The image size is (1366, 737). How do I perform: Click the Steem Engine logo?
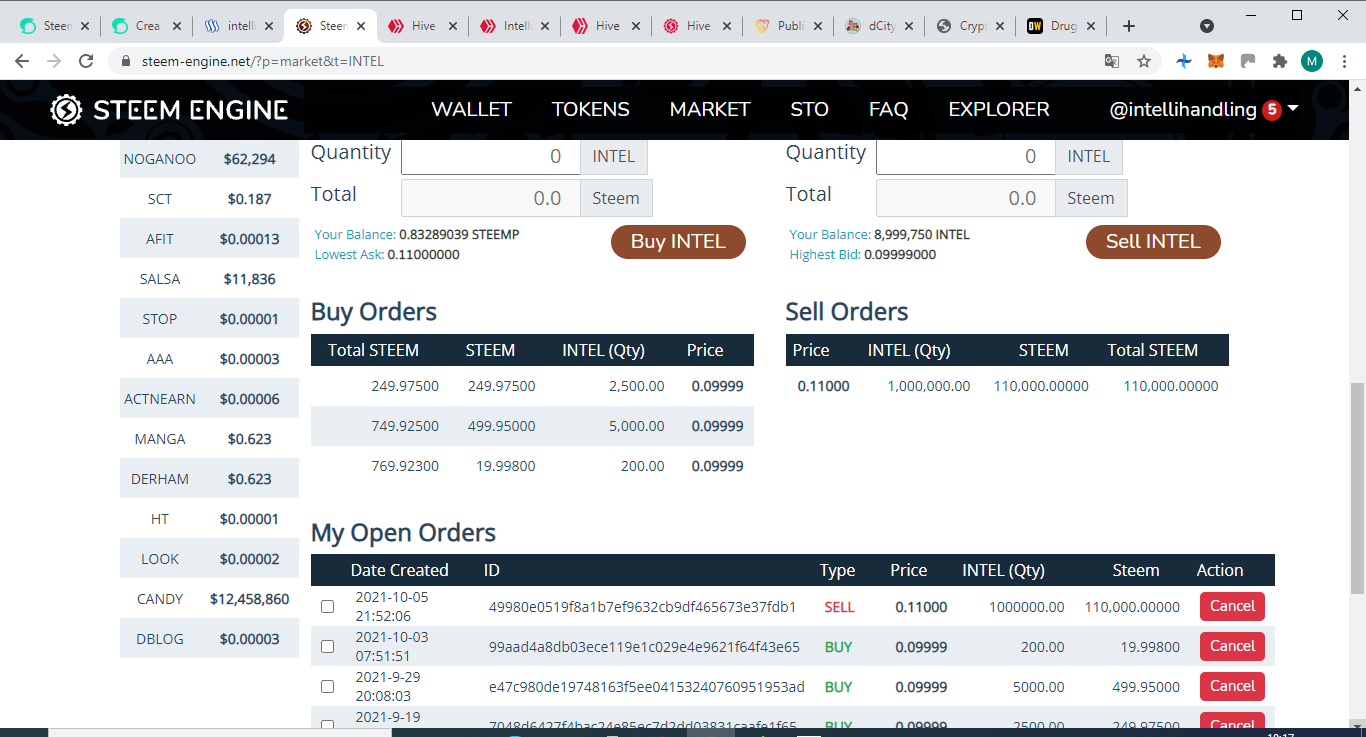(169, 110)
